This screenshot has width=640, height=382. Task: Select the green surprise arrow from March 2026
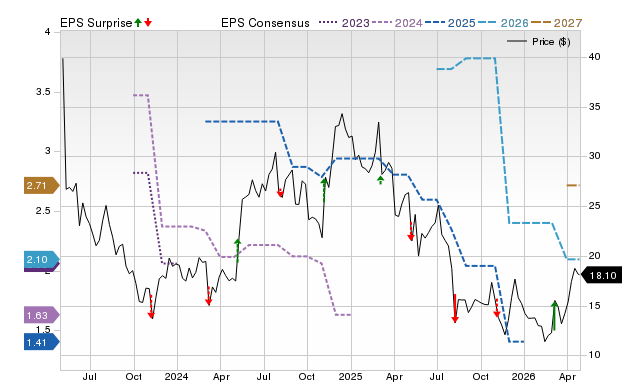point(554,315)
